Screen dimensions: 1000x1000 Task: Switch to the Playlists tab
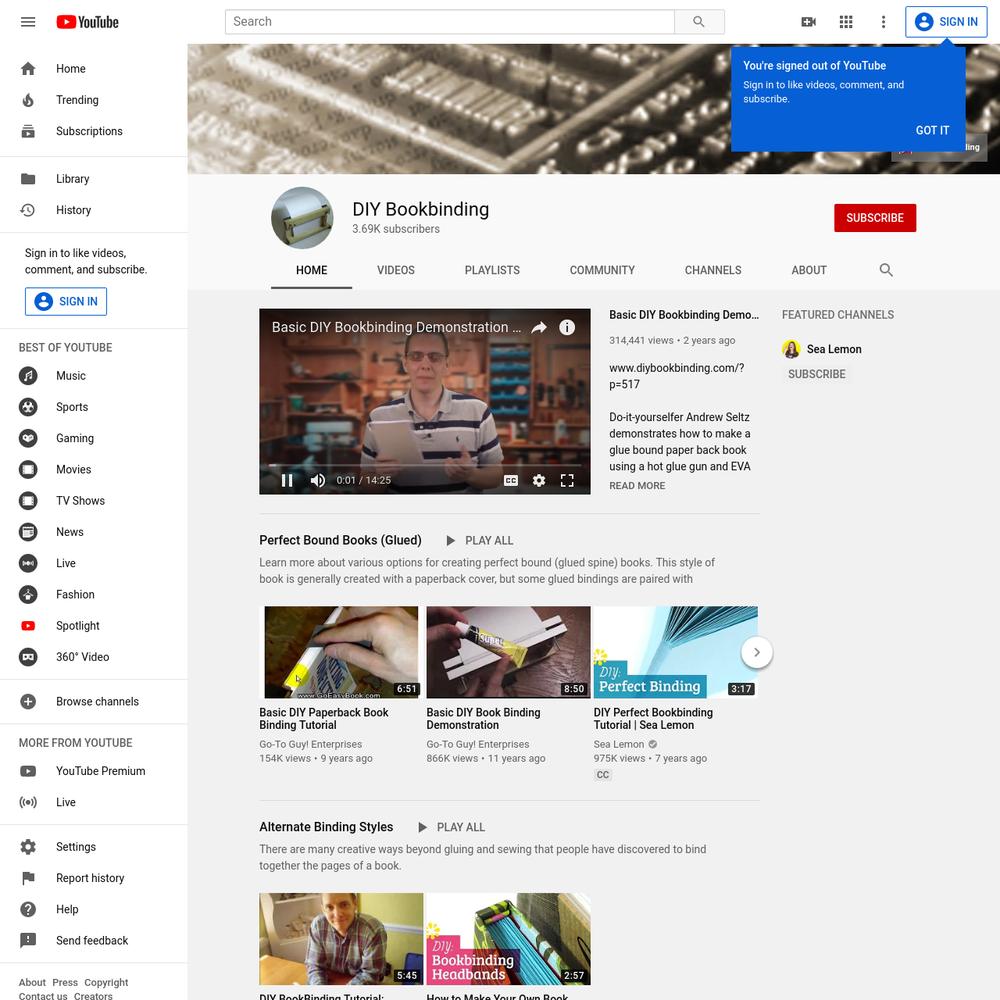(x=492, y=270)
